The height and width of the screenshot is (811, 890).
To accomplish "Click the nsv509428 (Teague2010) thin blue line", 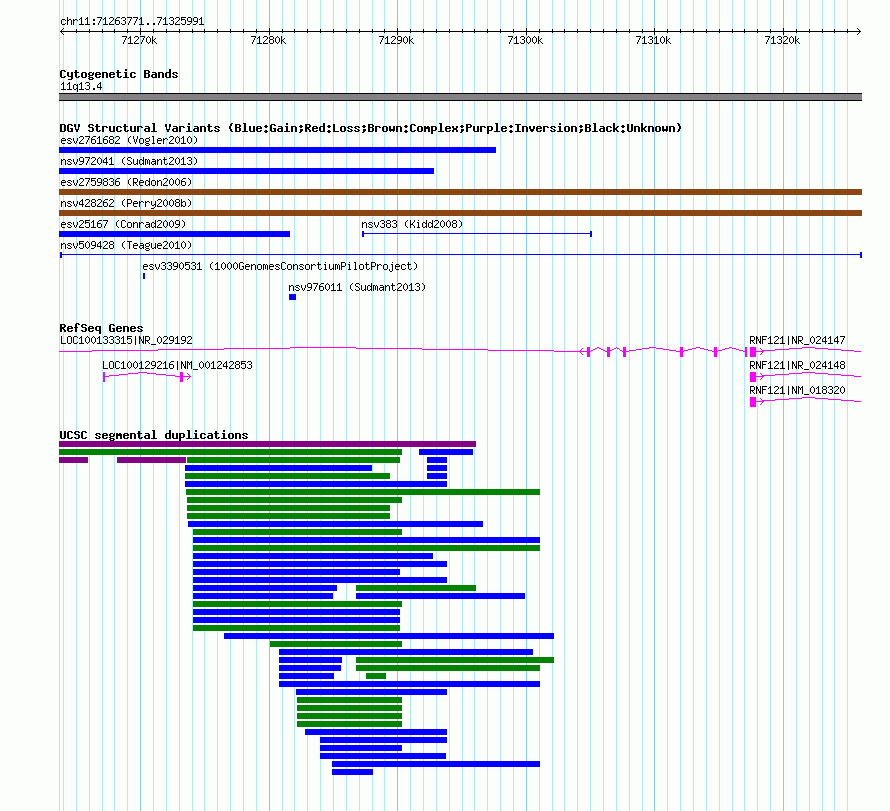I will 460,255.
